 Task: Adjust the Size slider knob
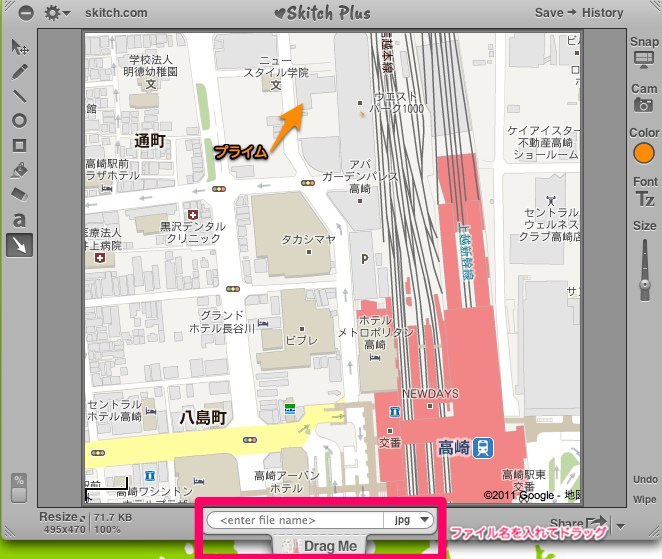(x=645, y=284)
